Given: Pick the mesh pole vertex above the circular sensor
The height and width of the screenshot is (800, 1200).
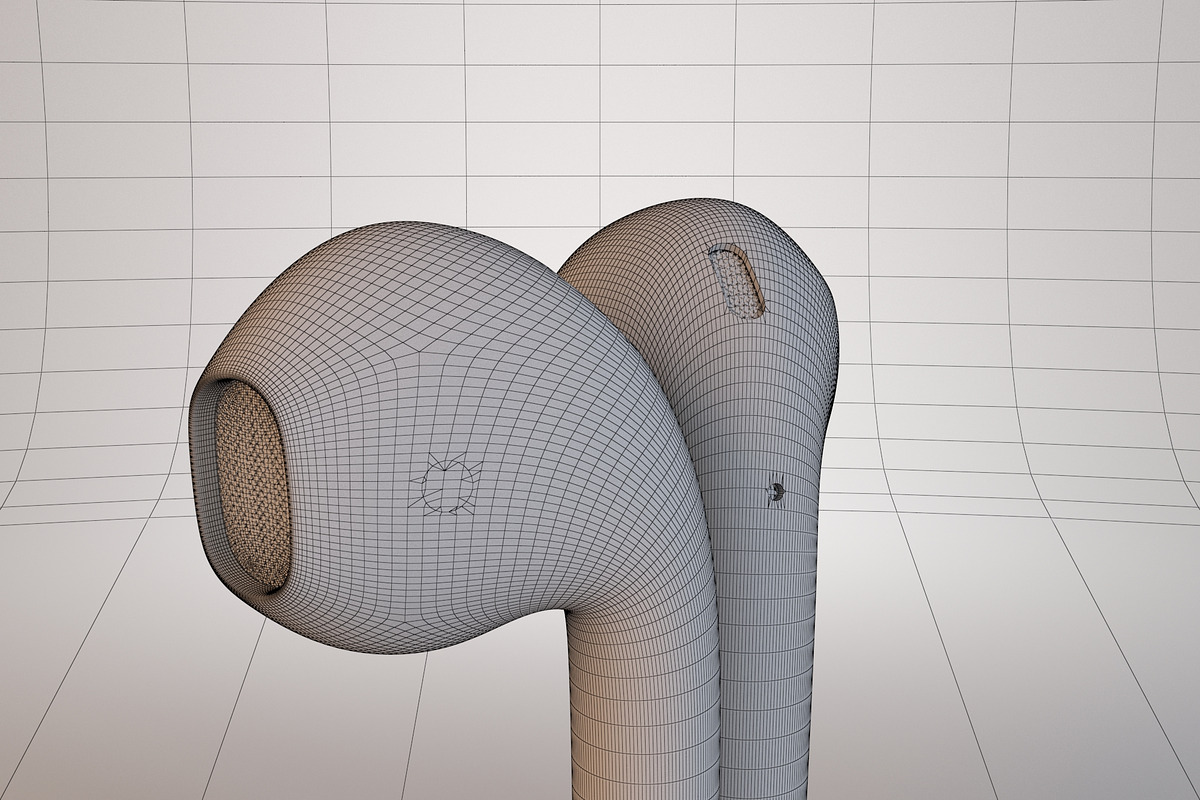Looking at the screenshot, I should tap(420, 352).
